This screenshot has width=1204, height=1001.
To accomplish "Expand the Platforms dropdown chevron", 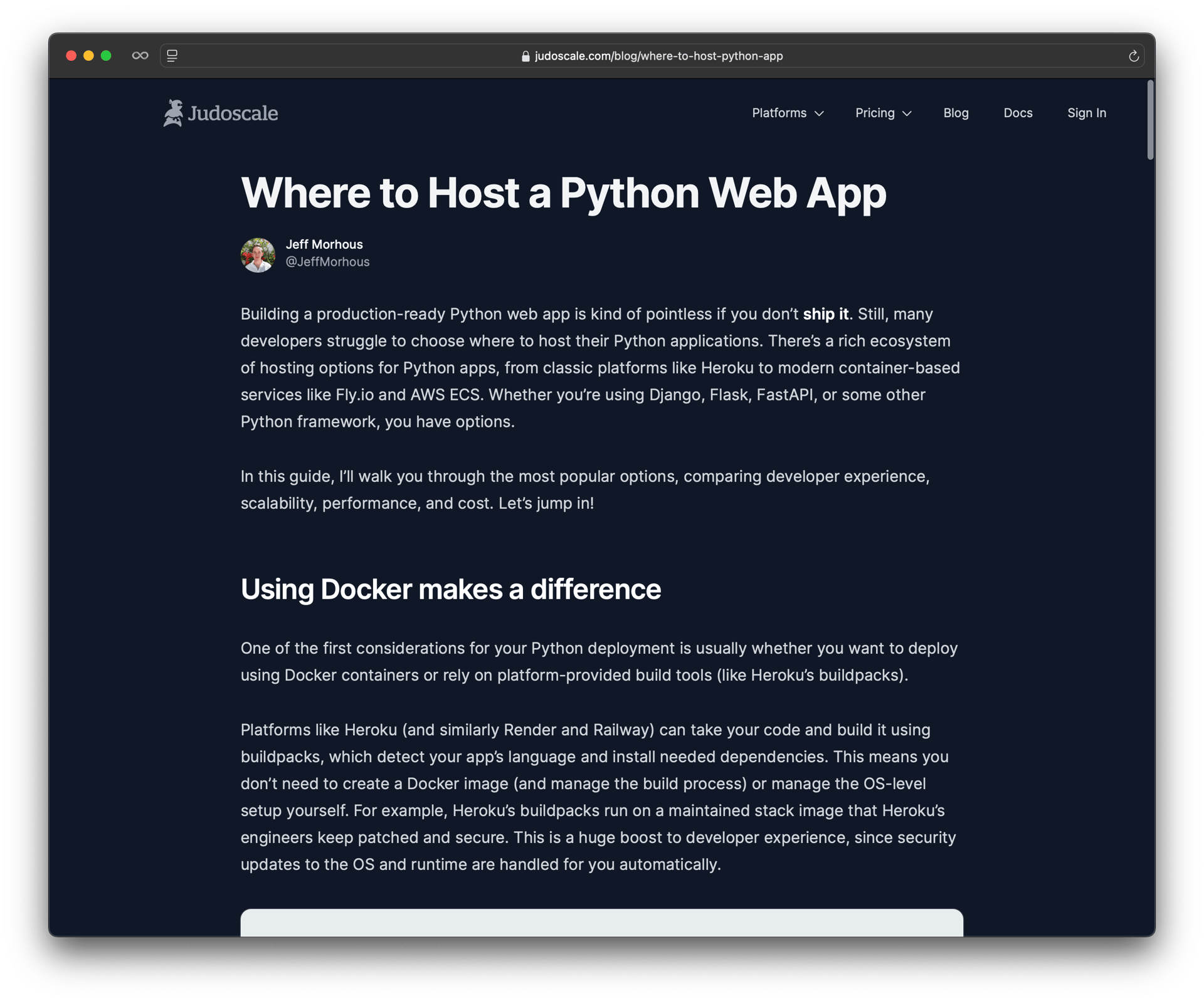I will point(819,113).
